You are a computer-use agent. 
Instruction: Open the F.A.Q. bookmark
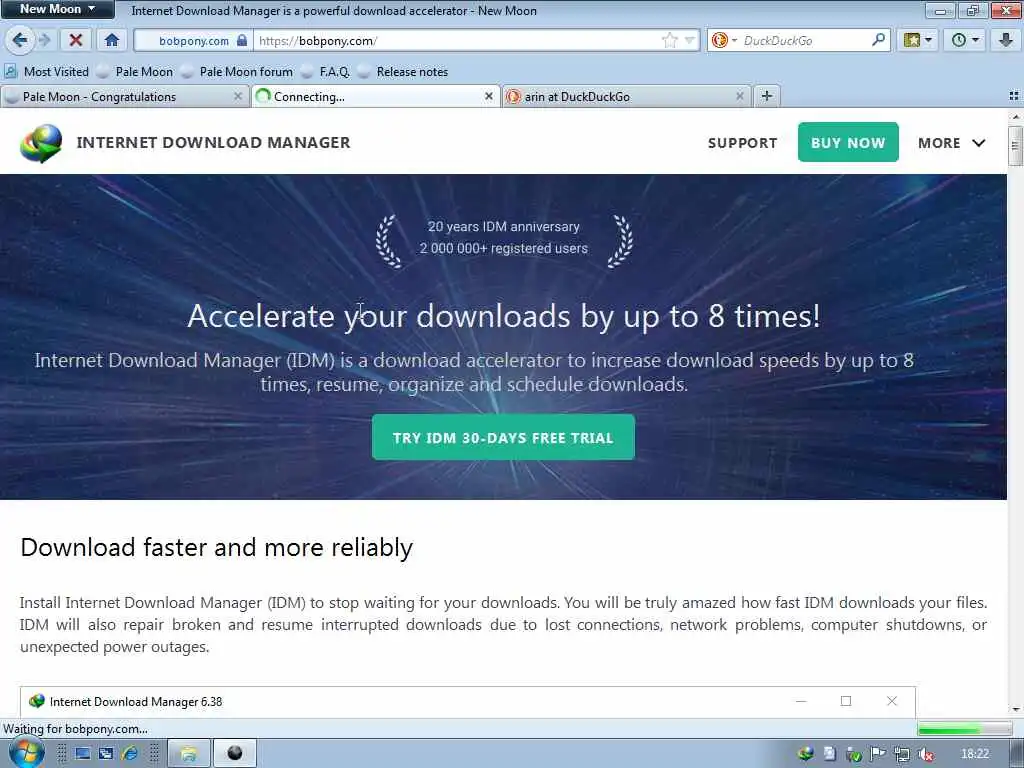tap(326, 72)
